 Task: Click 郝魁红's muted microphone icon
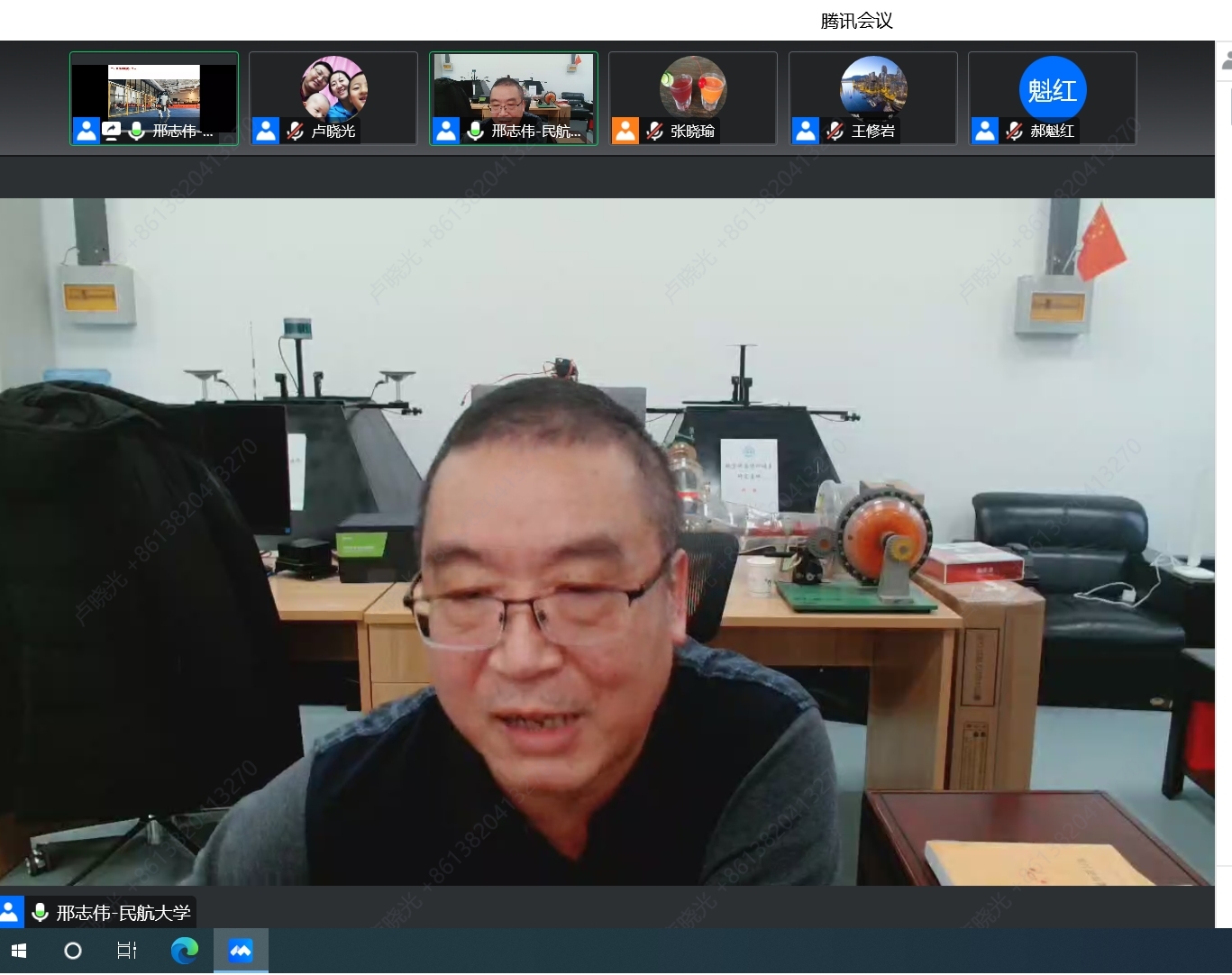[x=1014, y=132]
